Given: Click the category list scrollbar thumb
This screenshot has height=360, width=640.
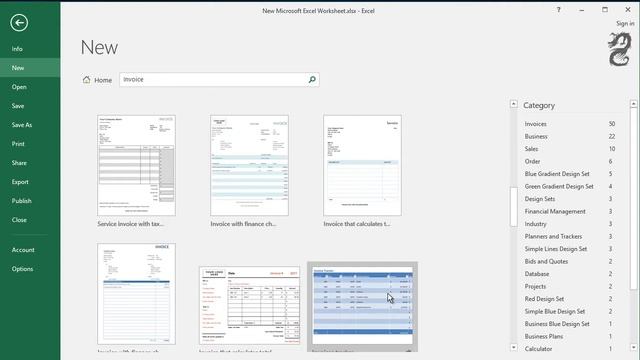Looking at the screenshot, I should click(x=513, y=207).
